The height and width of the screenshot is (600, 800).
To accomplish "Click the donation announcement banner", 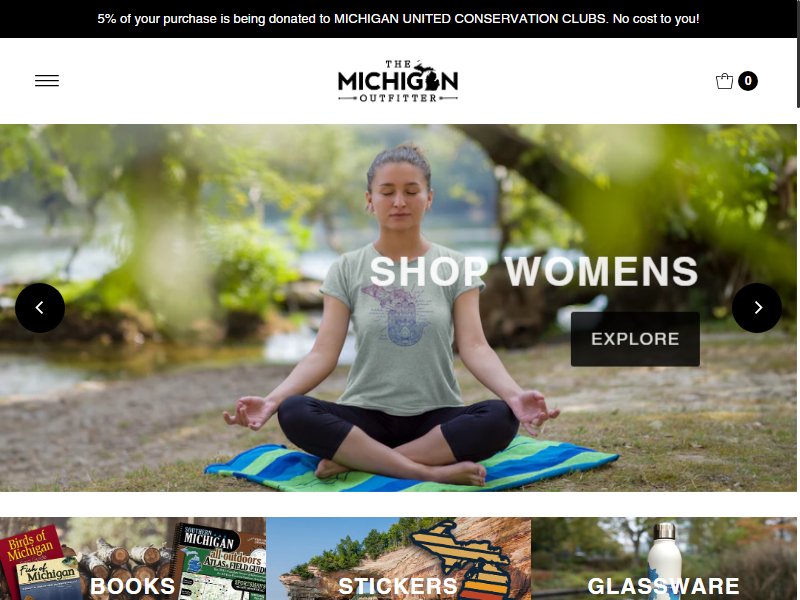I will pos(398,19).
